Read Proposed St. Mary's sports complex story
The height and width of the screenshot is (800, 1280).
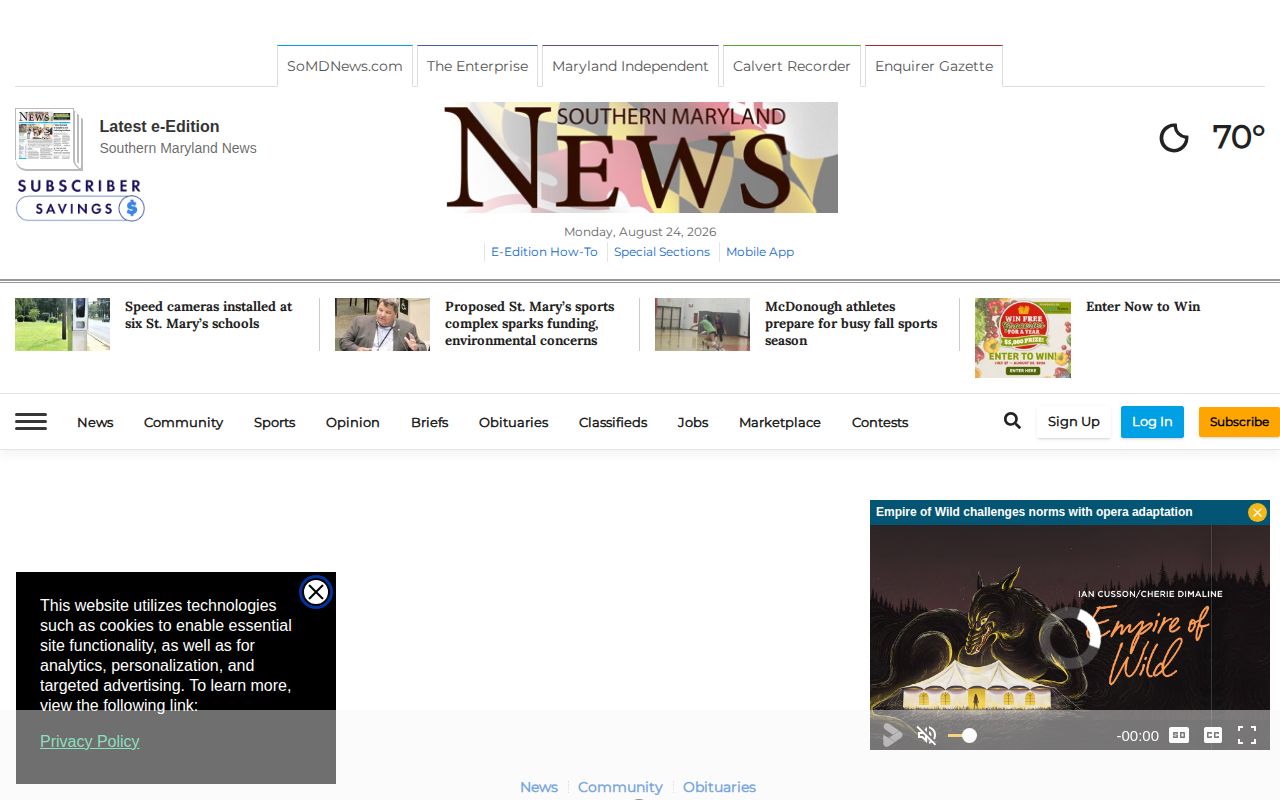click(x=530, y=323)
